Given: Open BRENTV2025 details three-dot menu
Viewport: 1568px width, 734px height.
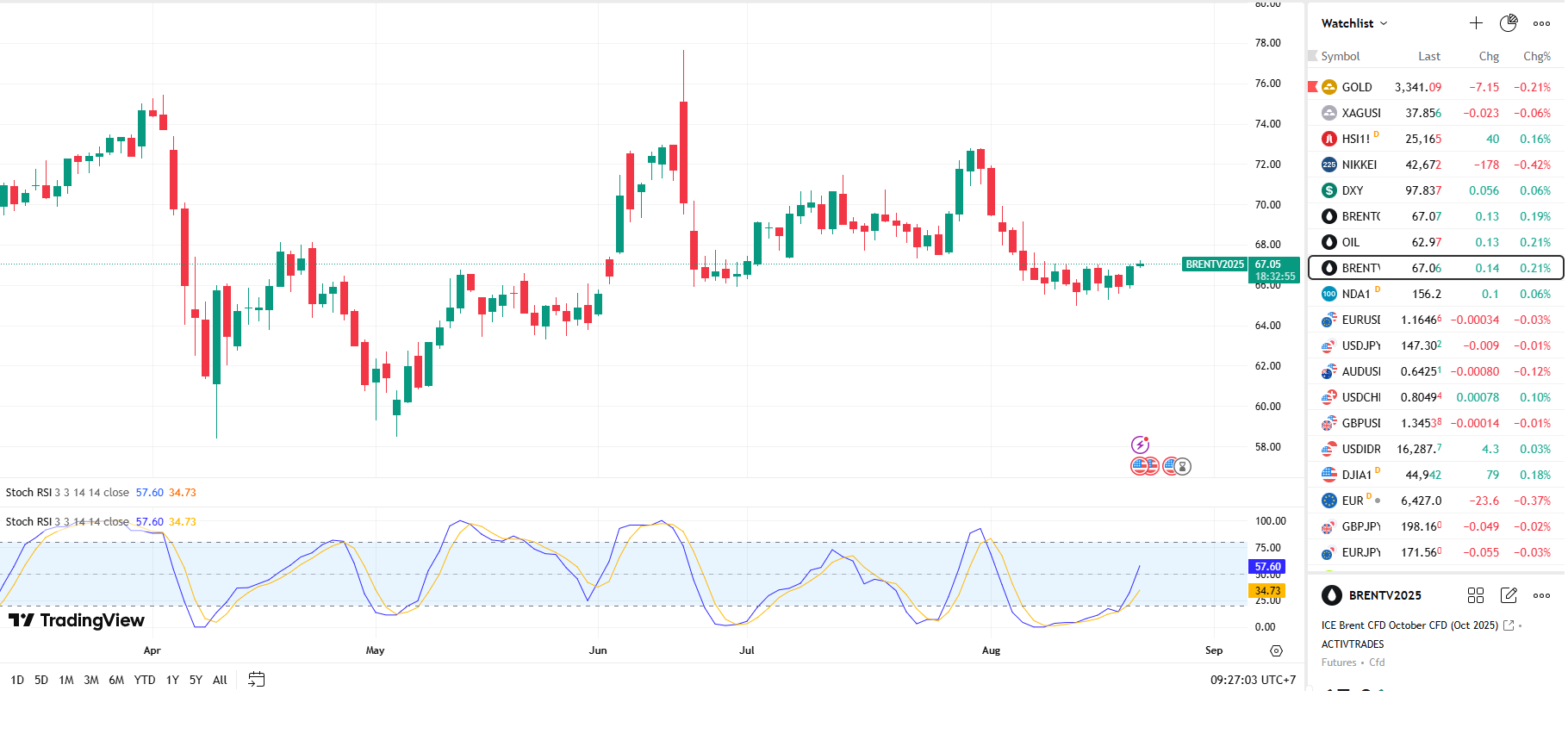Looking at the screenshot, I should coord(1541,595).
